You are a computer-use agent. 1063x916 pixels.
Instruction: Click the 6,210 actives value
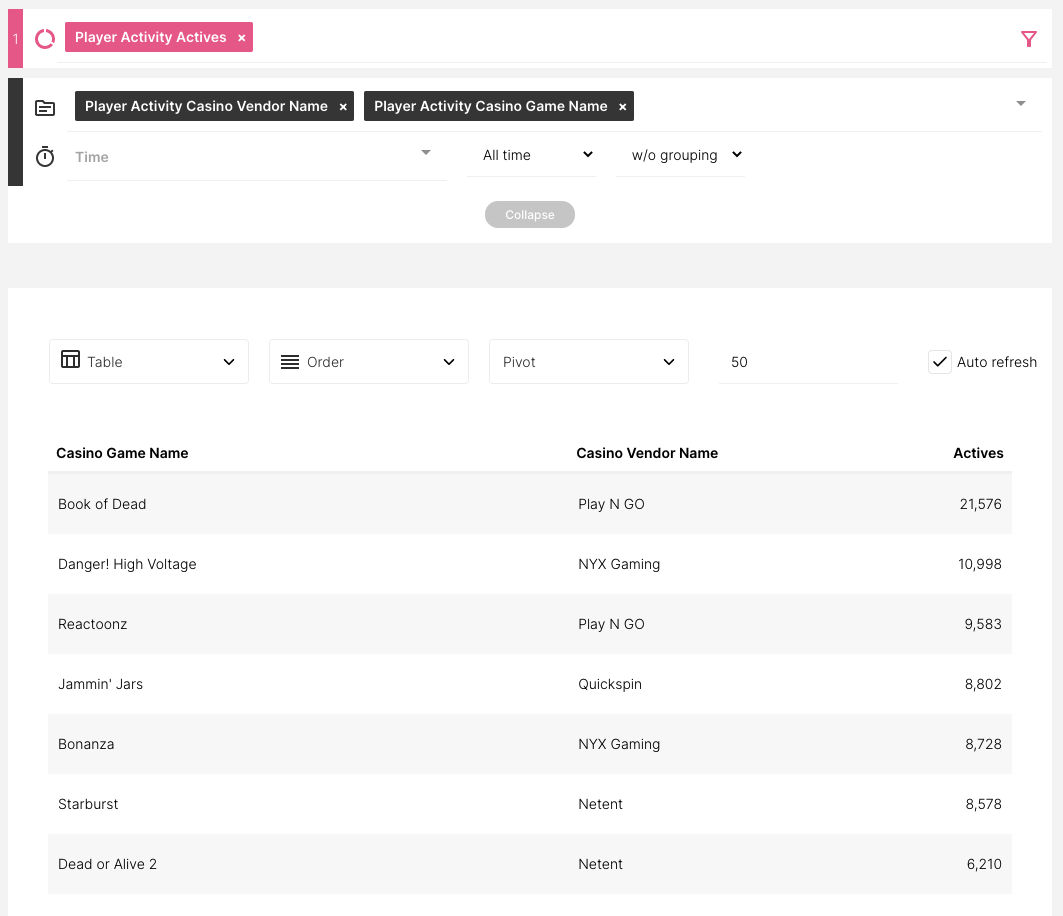[x=984, y=864]
